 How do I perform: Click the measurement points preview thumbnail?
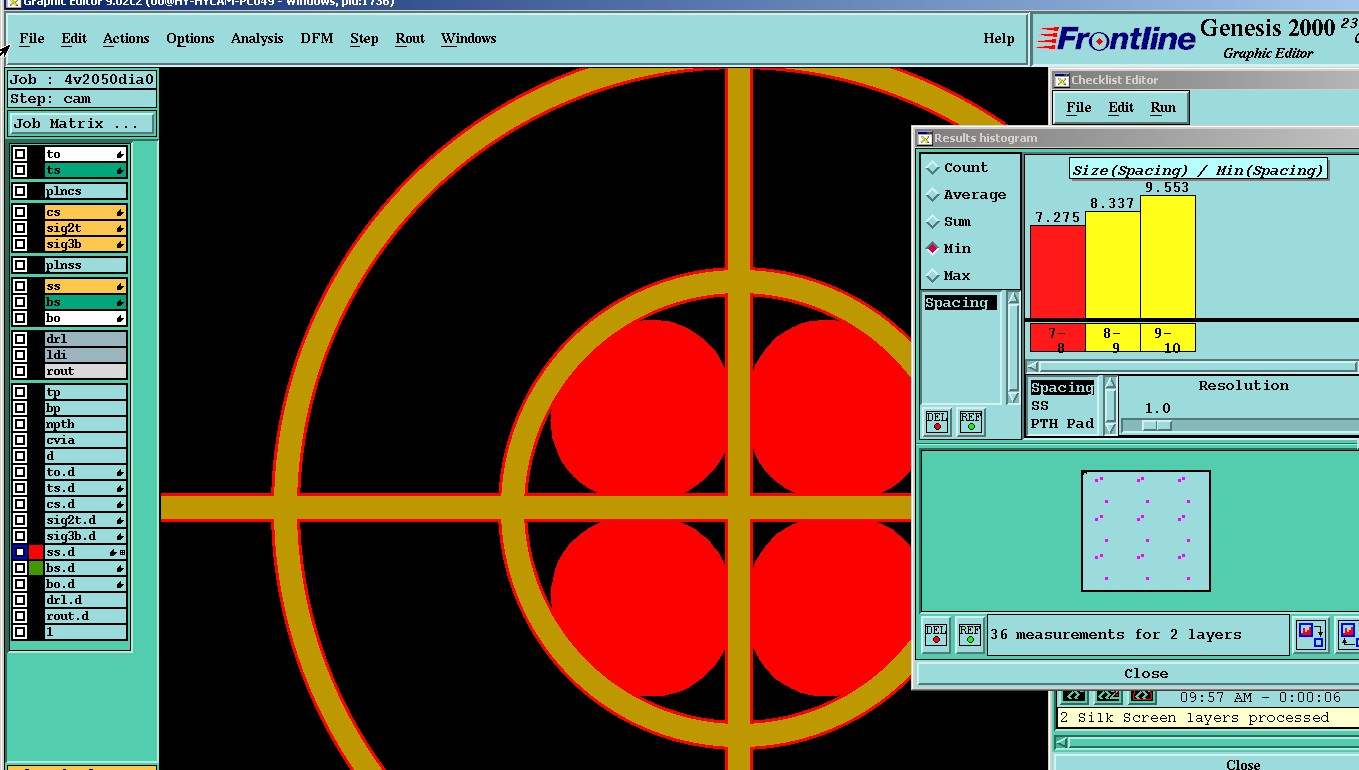pos(1146,531)
